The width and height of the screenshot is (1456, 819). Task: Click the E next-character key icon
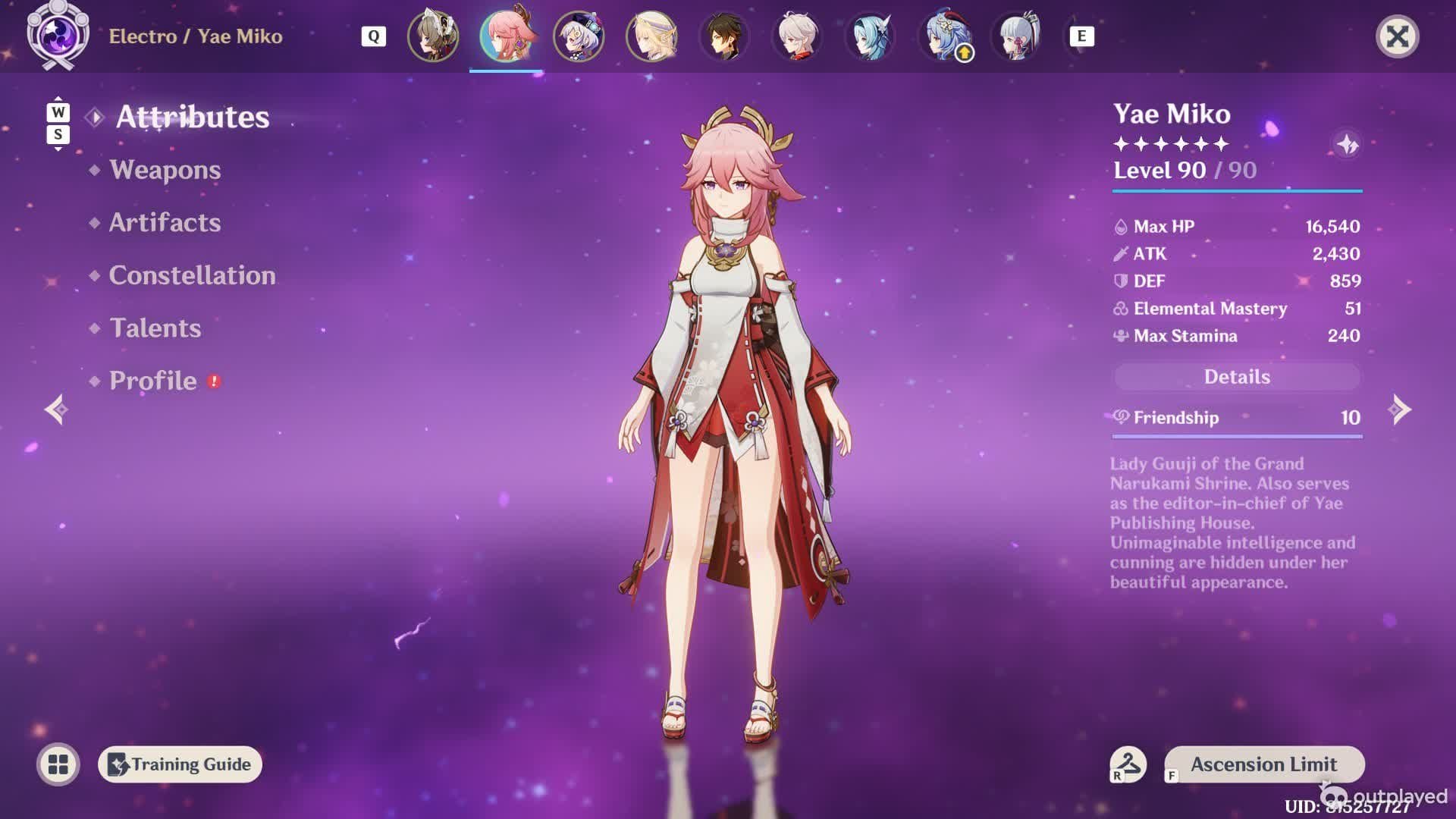pos(1081,36)
